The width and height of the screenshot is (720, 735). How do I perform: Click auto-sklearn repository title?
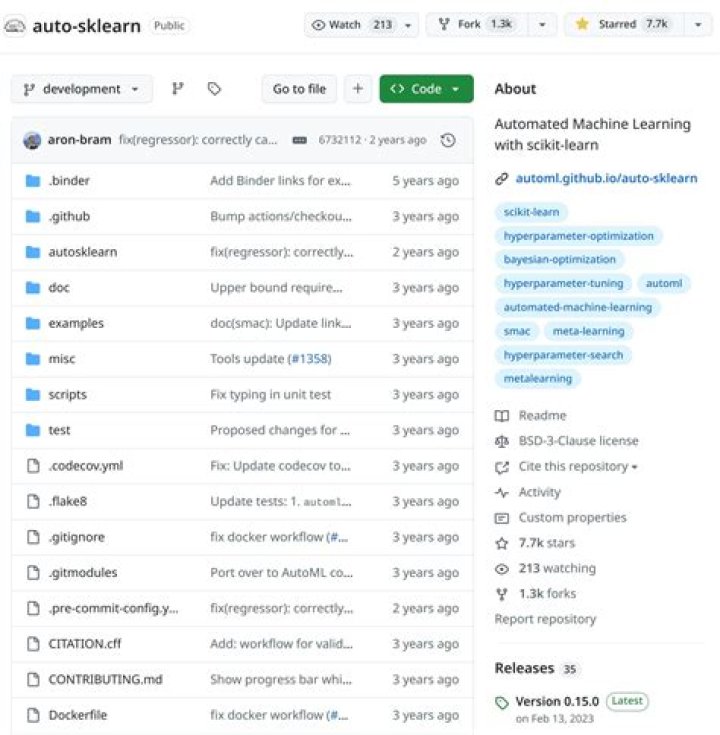click(86, 25)
